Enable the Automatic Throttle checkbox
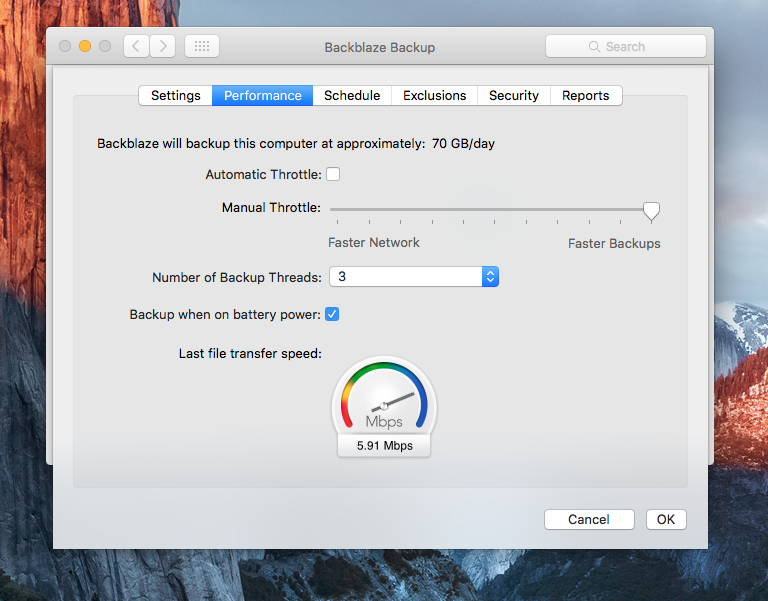The height and width of the screenshot is (601, 768). tap(333, 174)
